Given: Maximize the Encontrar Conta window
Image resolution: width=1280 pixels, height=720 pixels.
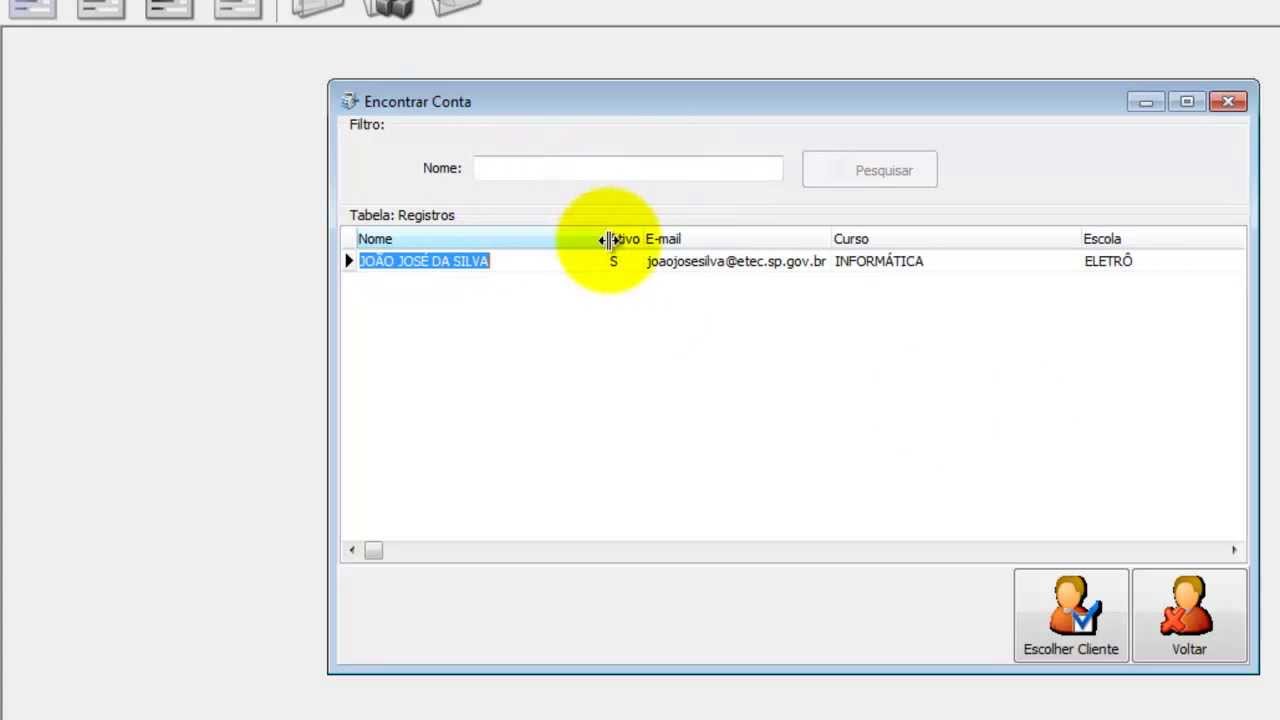Looking at the screenshot, I should 1187,101.
